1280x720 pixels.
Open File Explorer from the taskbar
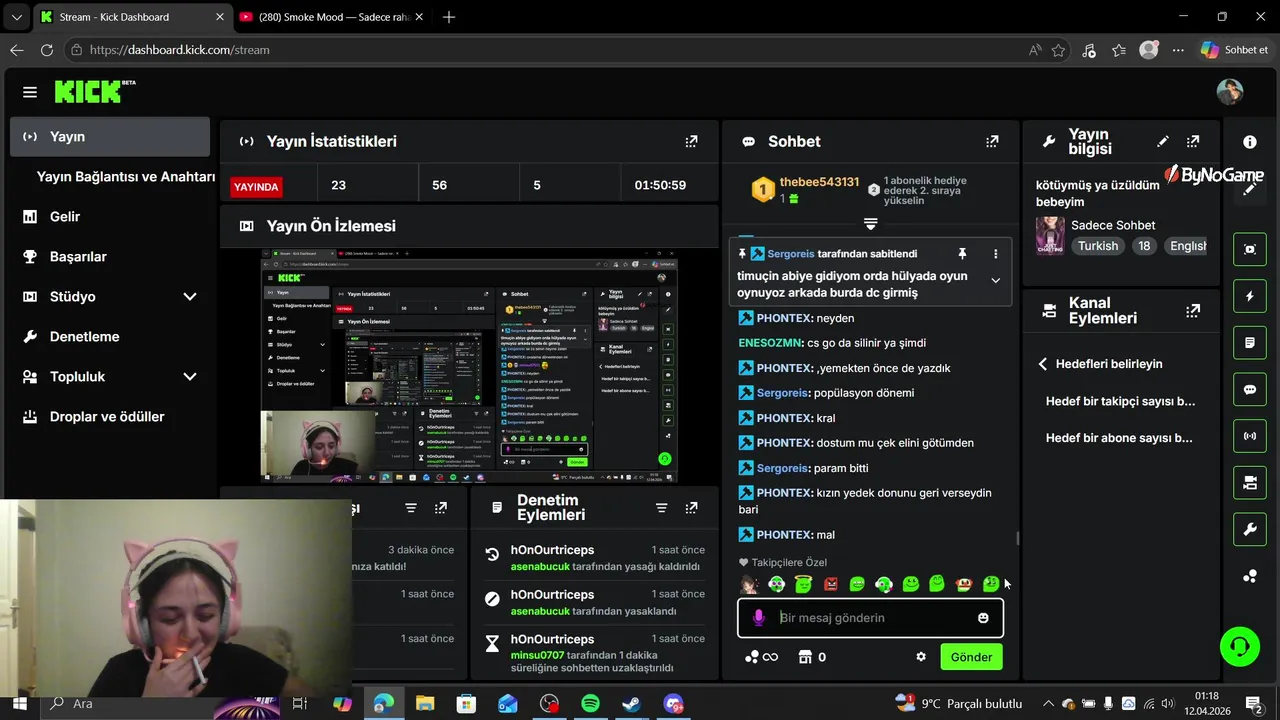pyautogui.click(x=425, y=704)
